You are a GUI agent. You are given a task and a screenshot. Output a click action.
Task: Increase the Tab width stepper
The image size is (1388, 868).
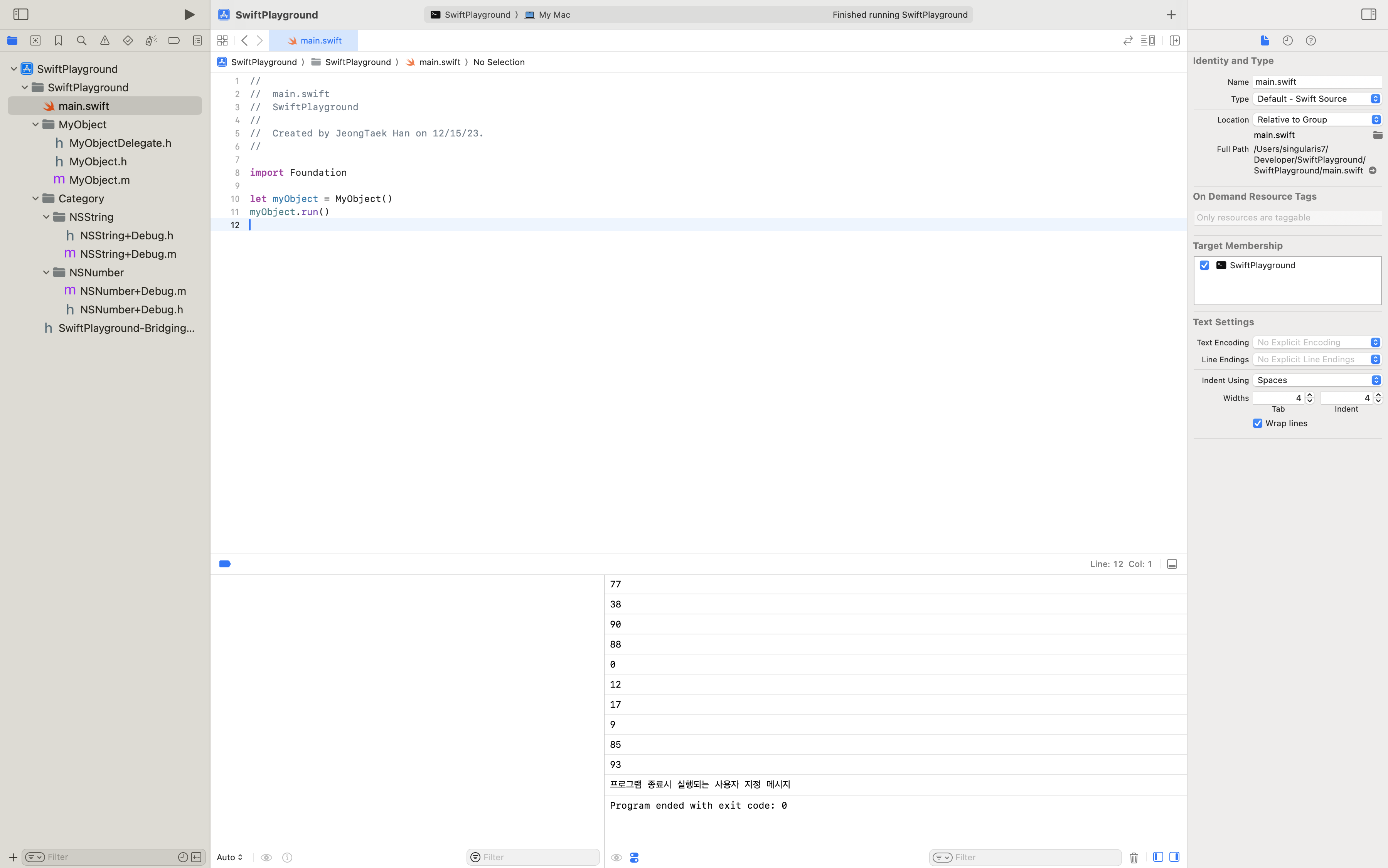point(1310,395)
